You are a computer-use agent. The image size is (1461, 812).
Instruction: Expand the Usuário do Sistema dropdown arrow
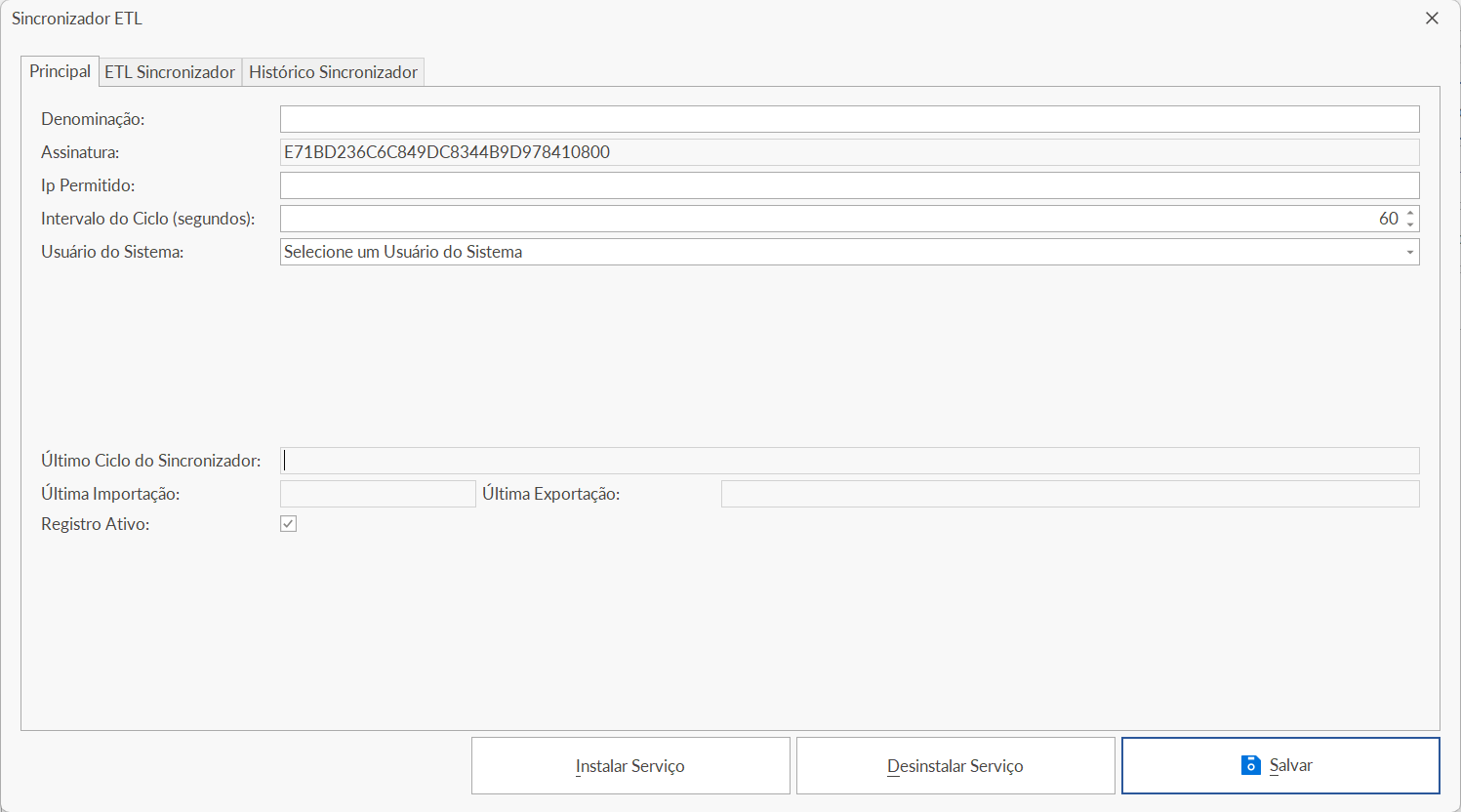(x=1409, y=252)
